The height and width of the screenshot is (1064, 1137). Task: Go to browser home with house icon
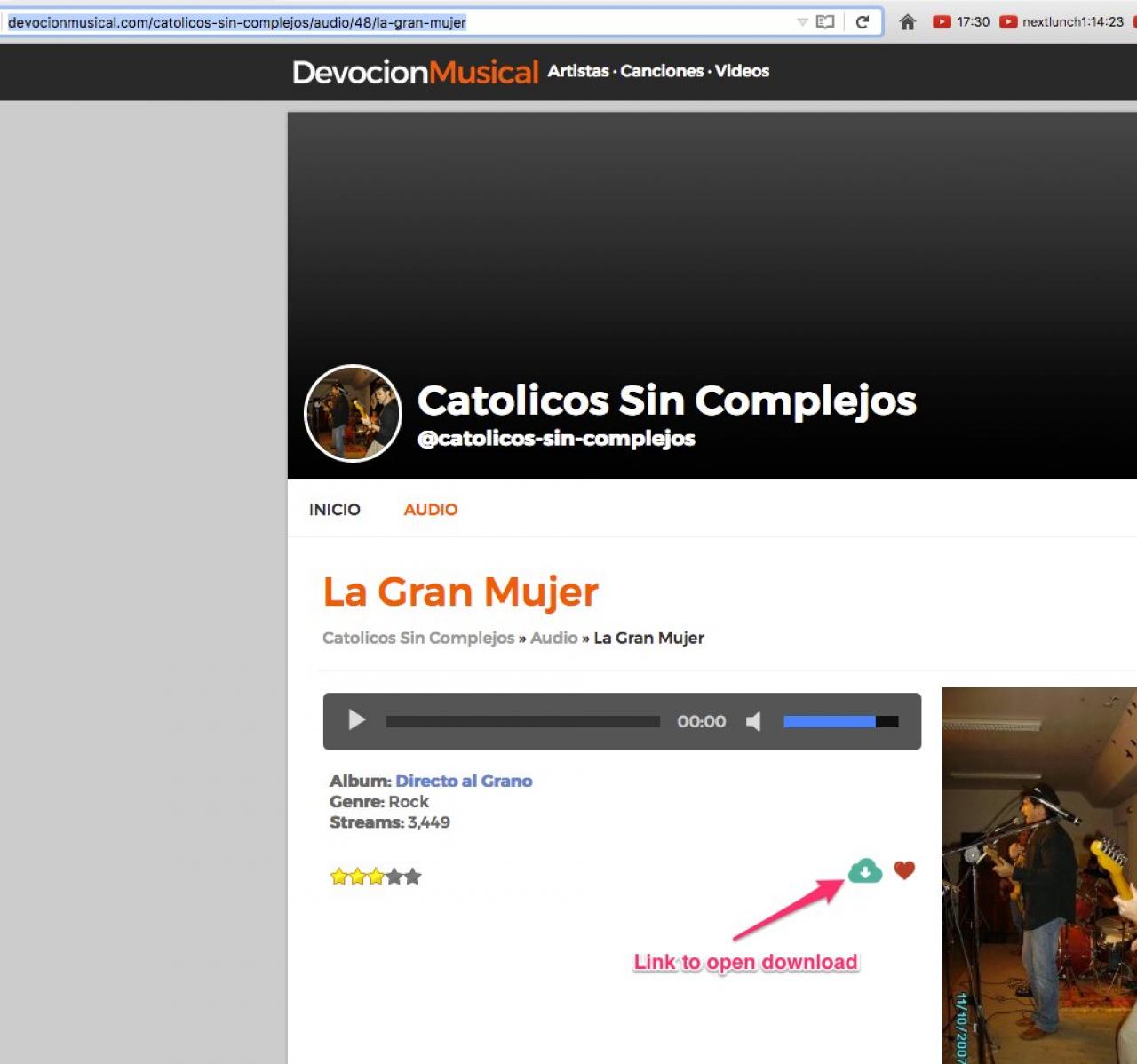(907, 22)
